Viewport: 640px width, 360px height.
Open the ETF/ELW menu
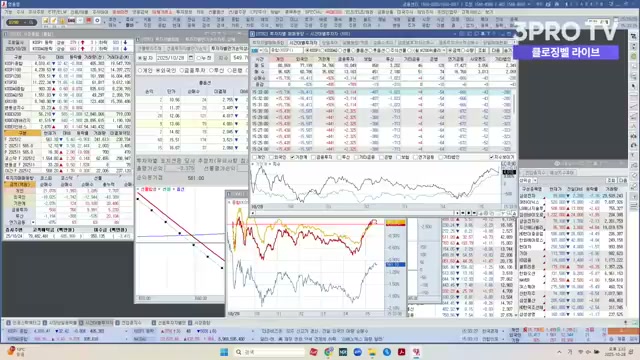click(57, 12)
